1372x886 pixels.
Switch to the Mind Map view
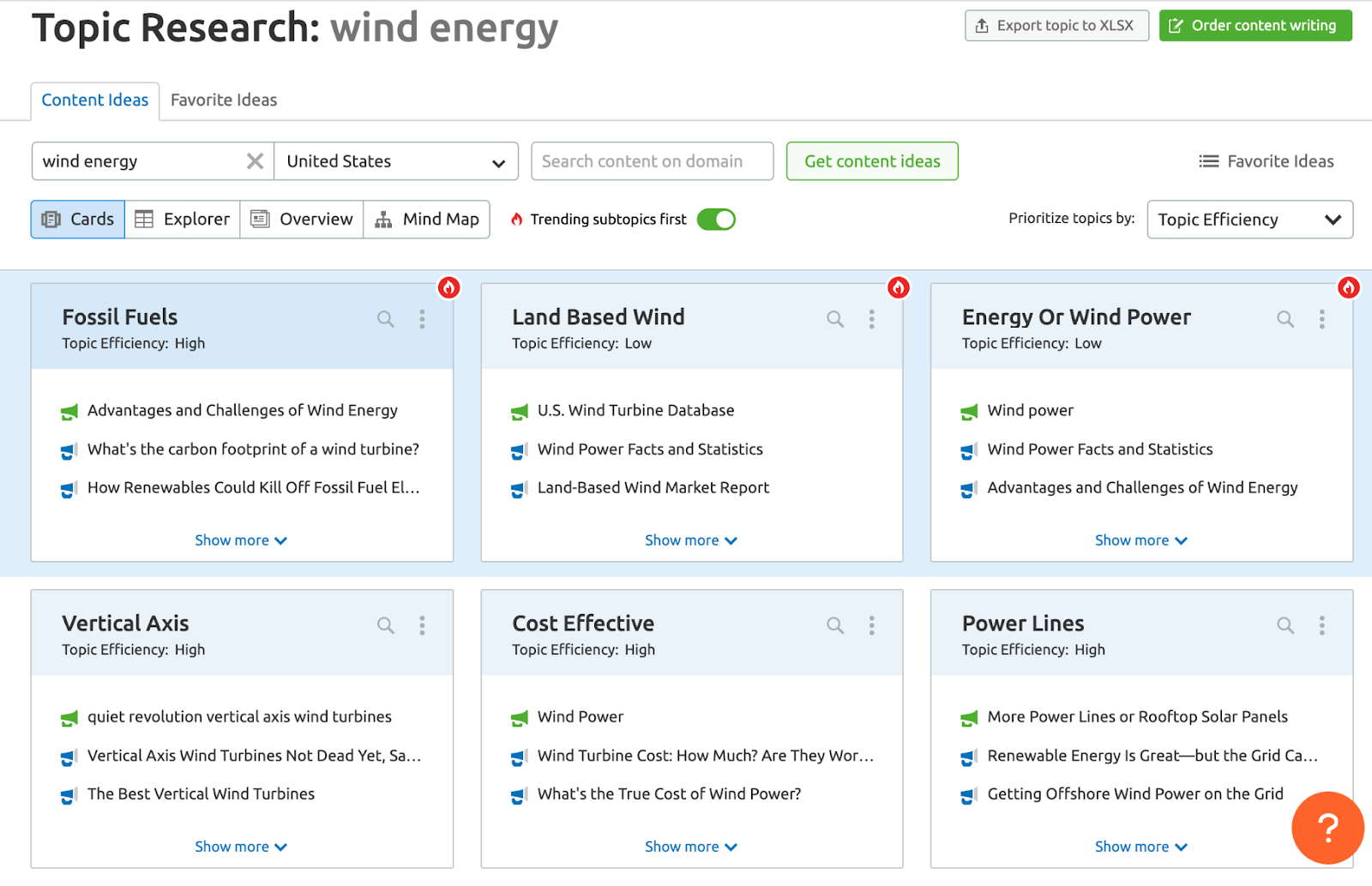(427, 220)
